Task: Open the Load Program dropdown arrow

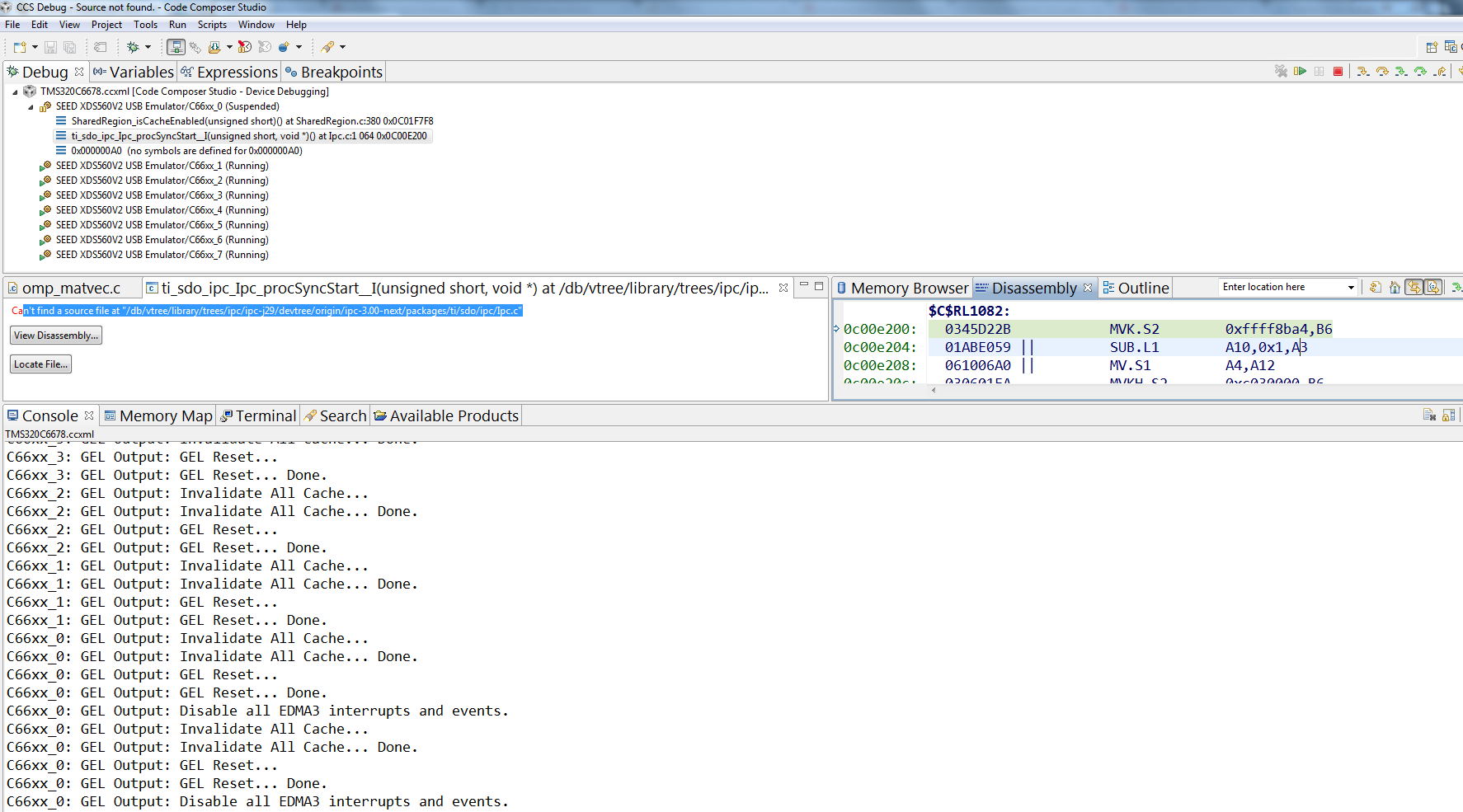Action: 229,47
